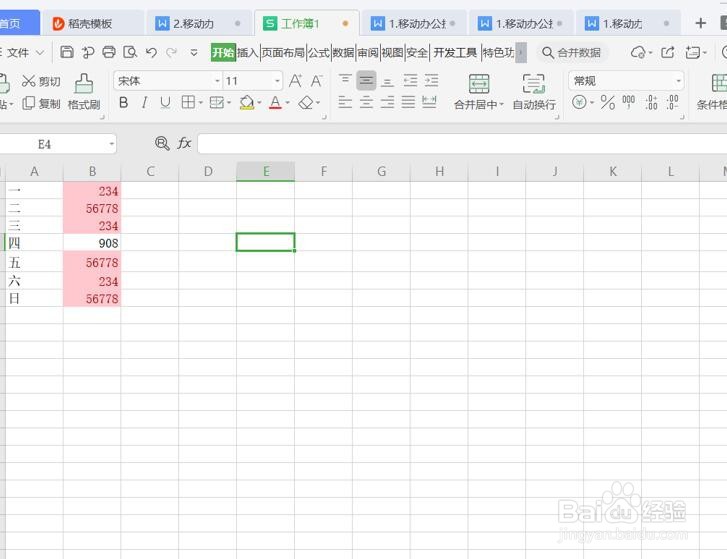This screenshot has width=727, height=559.
Task: Redo the last undone action
Action: pos(172,52)
